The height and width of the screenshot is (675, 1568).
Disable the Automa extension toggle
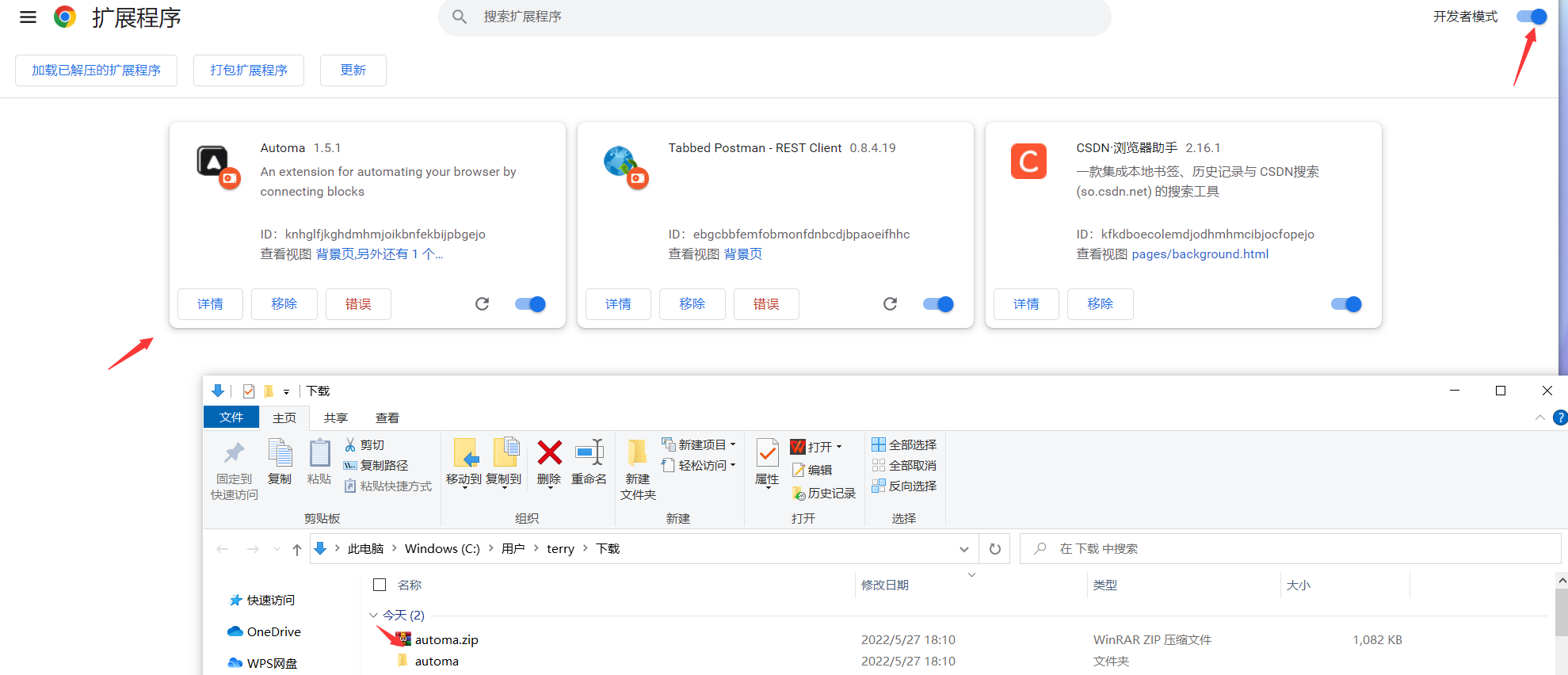pos(530,304)
